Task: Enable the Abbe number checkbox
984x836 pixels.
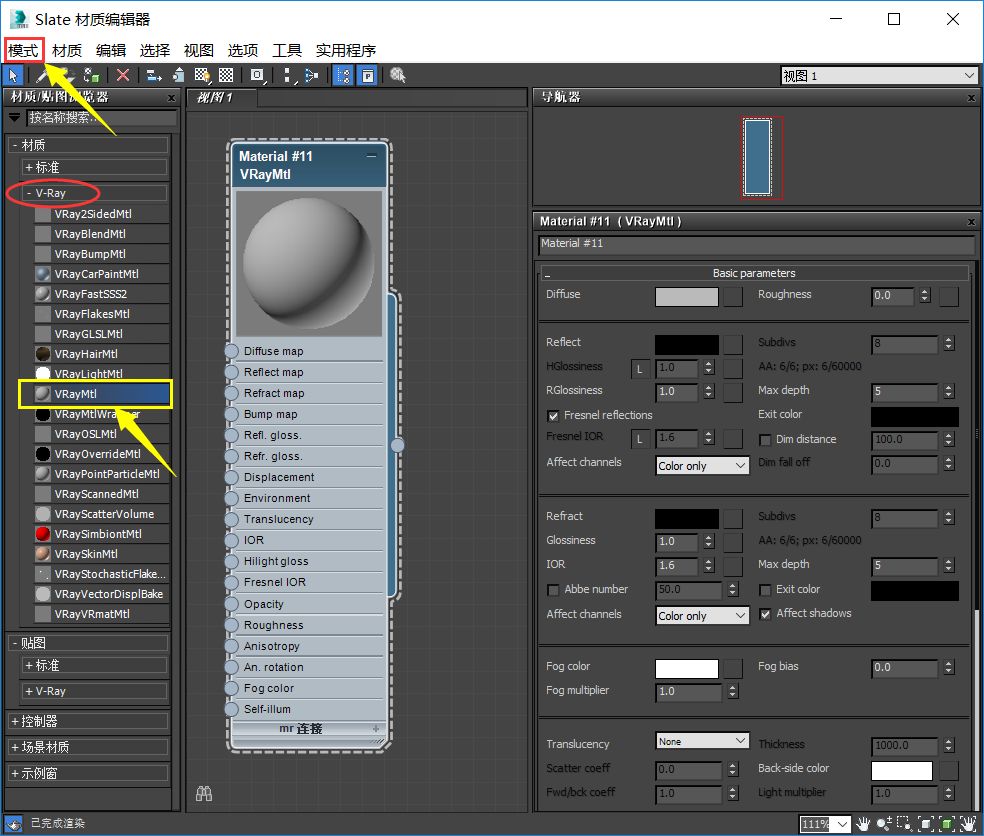Action: click(553, 590)
